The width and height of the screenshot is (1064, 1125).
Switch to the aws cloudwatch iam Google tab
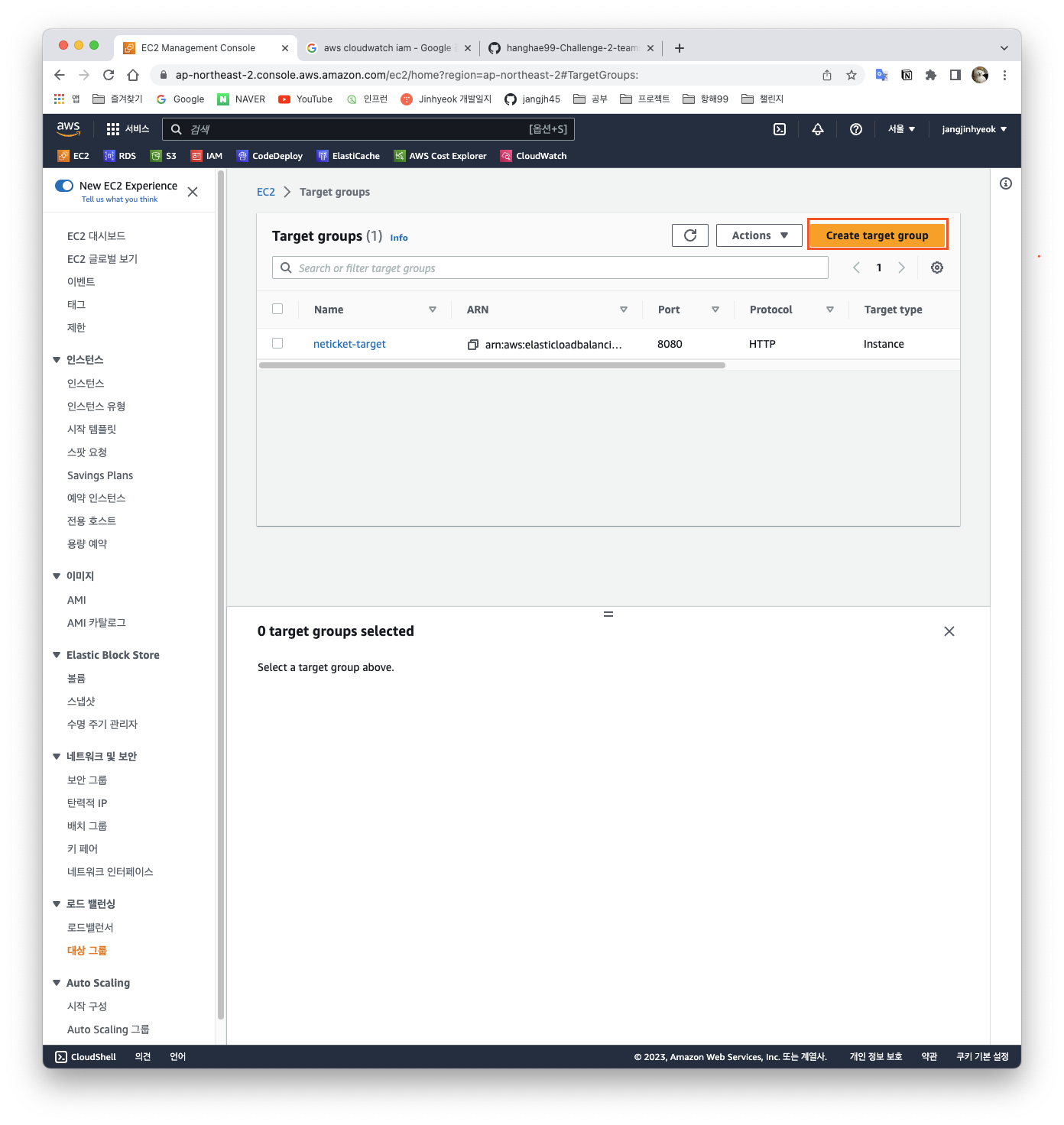click(388, 47)
